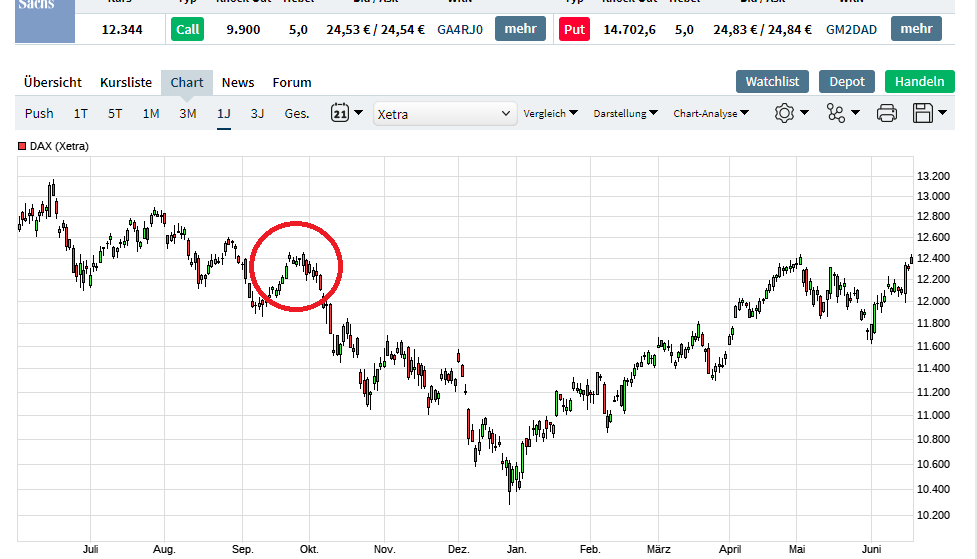Click Put knock-out value 14.702,6
The image size is (977, 559).
click(x=629, y=29)
